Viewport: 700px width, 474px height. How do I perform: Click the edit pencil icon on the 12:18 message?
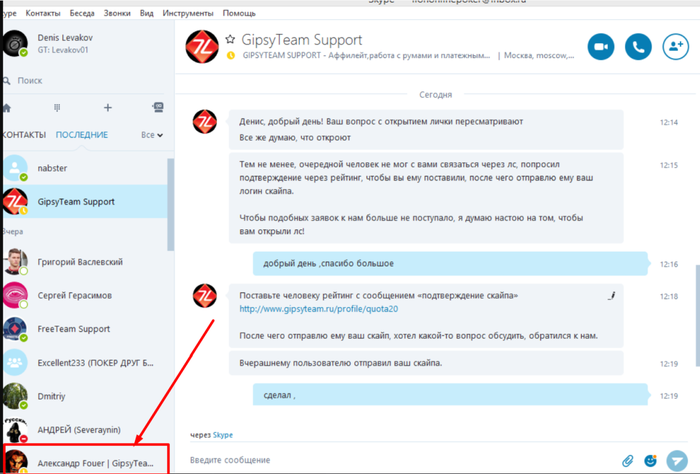pos(612,295)
